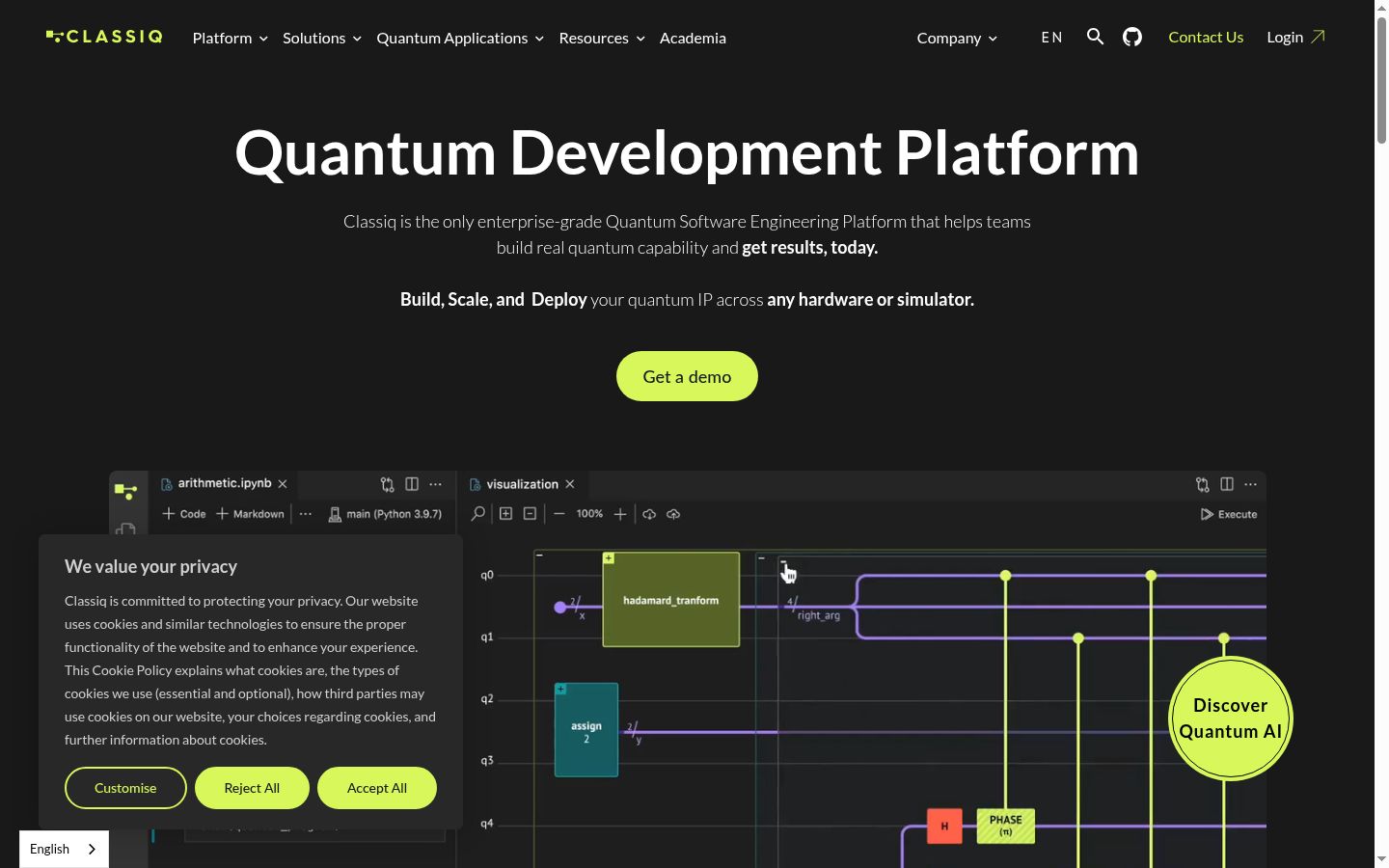Viewport: 1389px width, 868px height.
Task: Click the cloud download icon
Action: click(x=649, y=514)
